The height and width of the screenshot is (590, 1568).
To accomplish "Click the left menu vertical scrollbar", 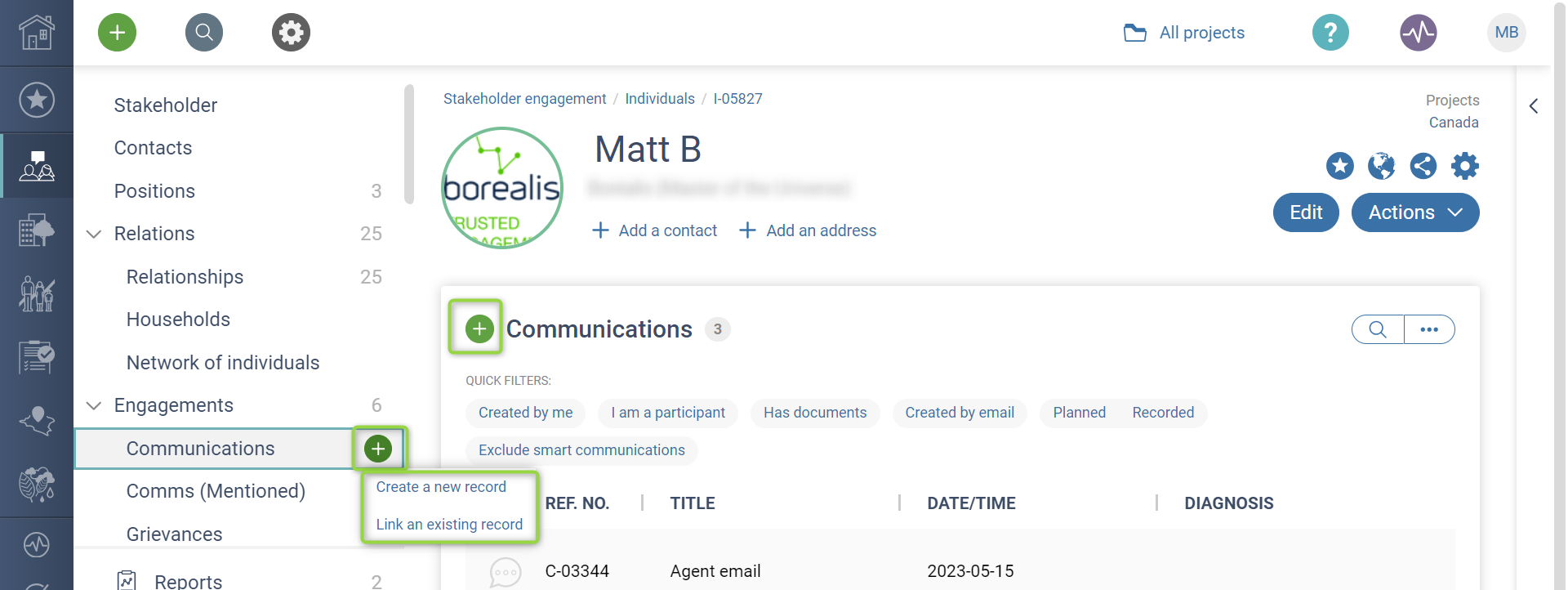I will coord(409,144).
